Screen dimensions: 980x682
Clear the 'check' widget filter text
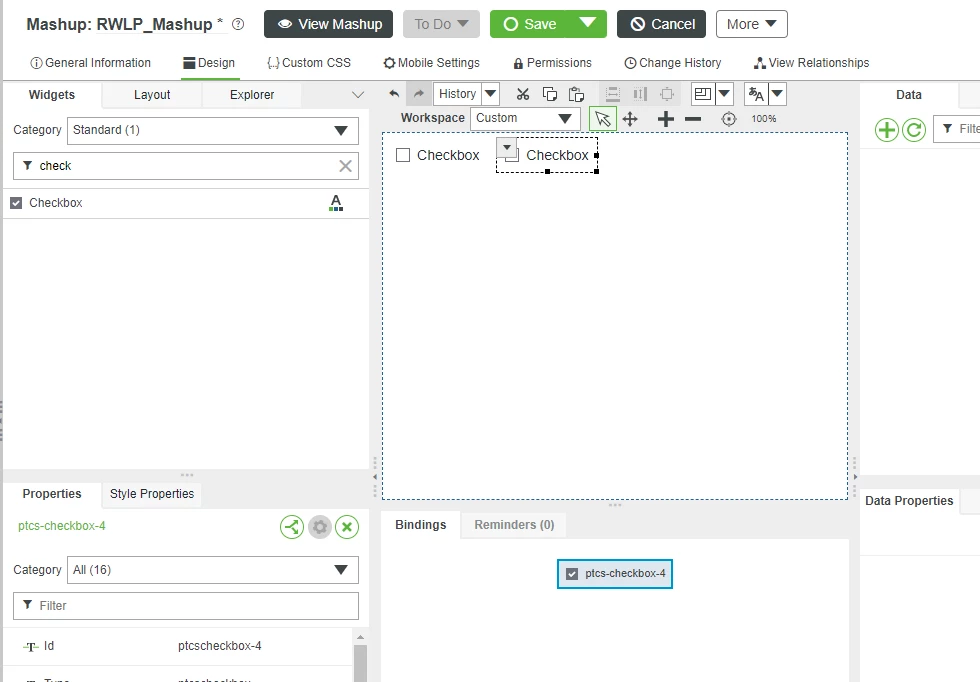(x=345, y=166)
